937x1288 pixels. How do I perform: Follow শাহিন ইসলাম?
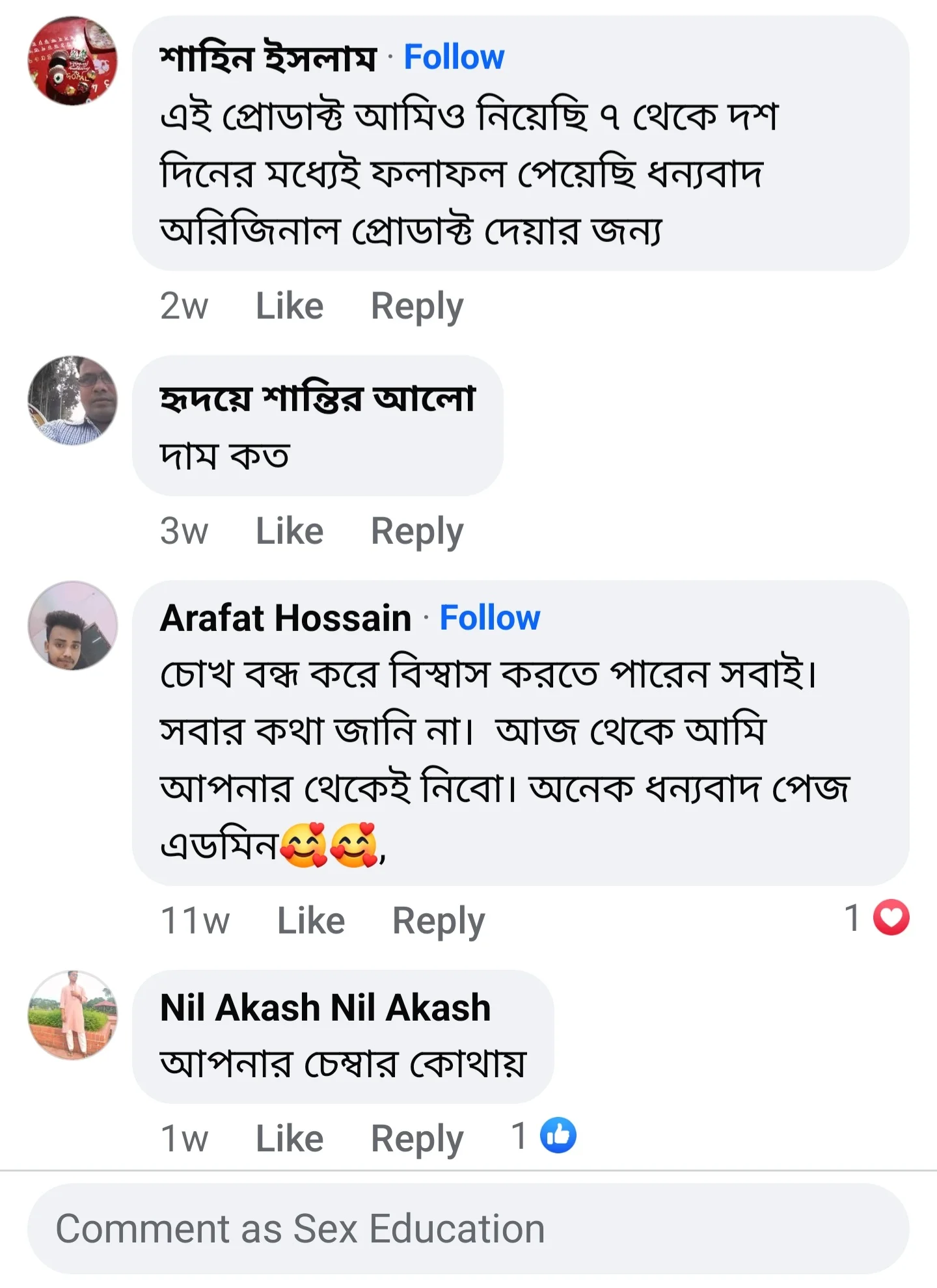[454, 57]
